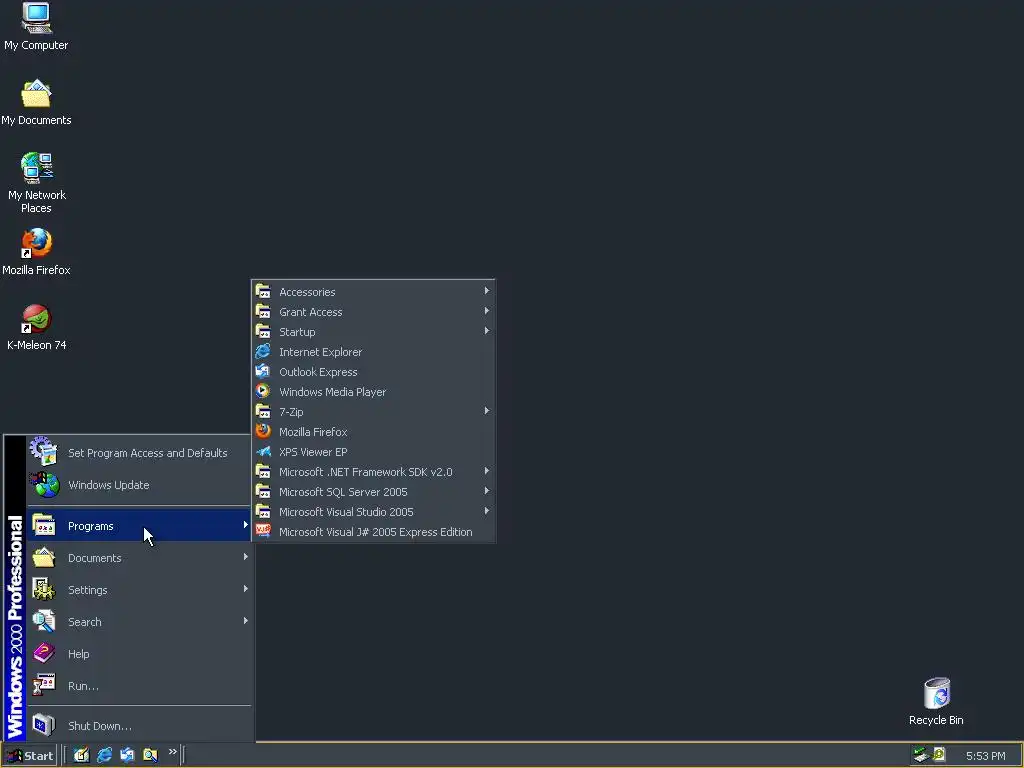Click the yellow document tray icon
Image resolution: width=1024 pixels, height=768 pixels.
pyautogui.click(x=939, y=755)
